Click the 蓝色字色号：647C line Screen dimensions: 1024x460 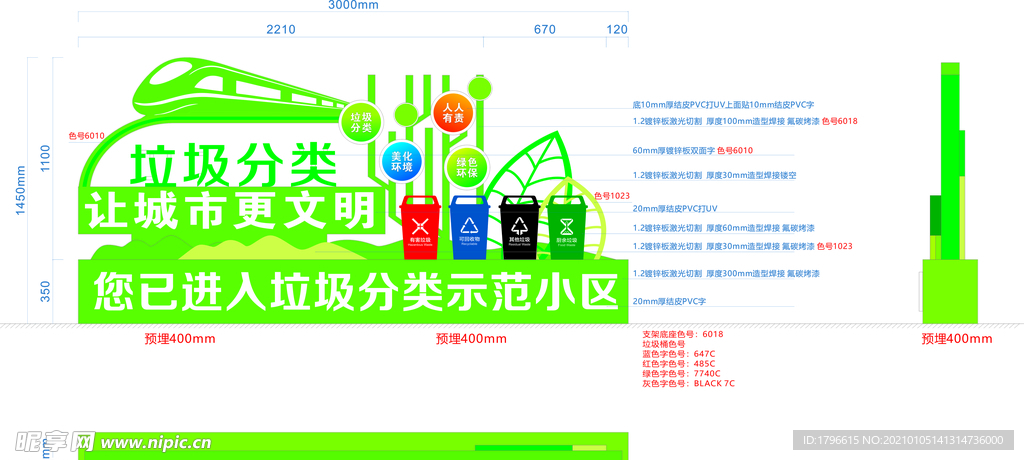tap(679, 353)
